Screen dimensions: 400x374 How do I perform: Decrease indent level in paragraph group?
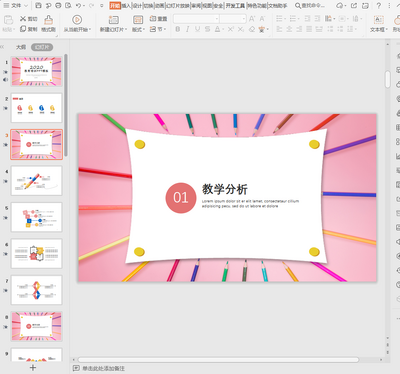(x=307, y=19)
